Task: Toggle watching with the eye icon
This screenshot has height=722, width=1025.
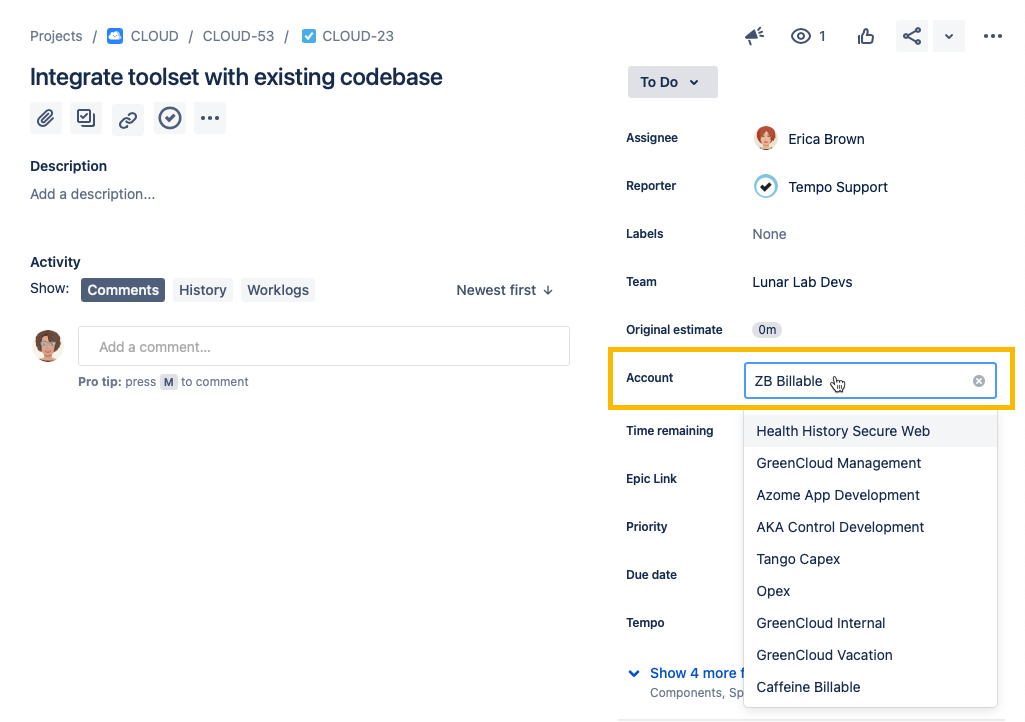Action: (801, 36)
